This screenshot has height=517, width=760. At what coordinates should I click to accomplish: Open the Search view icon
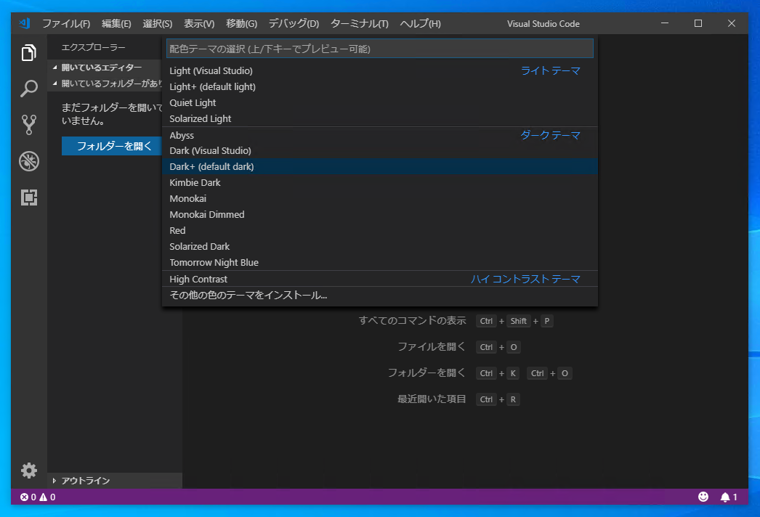click(x=29, y=88)
